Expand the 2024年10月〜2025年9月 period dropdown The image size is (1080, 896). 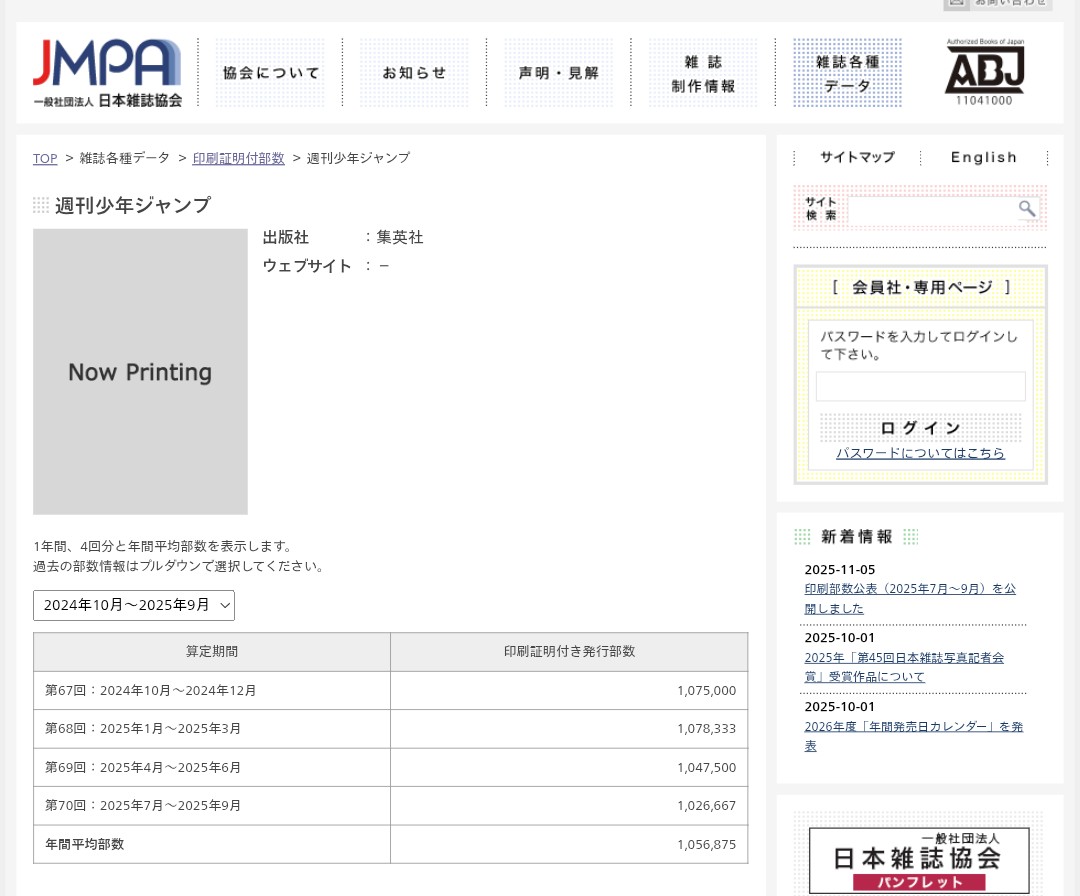coord(134,605)
